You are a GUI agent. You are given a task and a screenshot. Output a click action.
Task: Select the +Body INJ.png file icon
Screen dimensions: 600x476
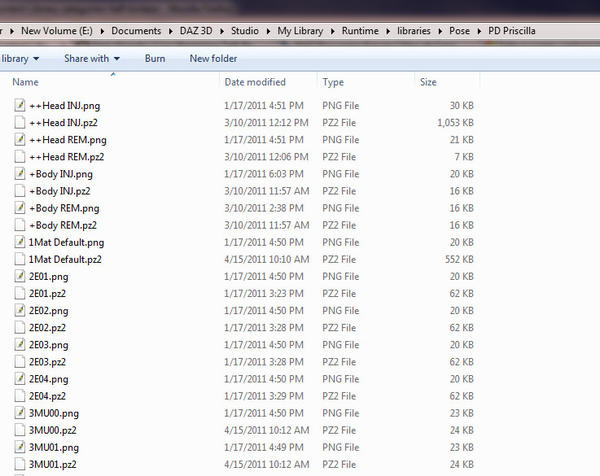point(20,174)
